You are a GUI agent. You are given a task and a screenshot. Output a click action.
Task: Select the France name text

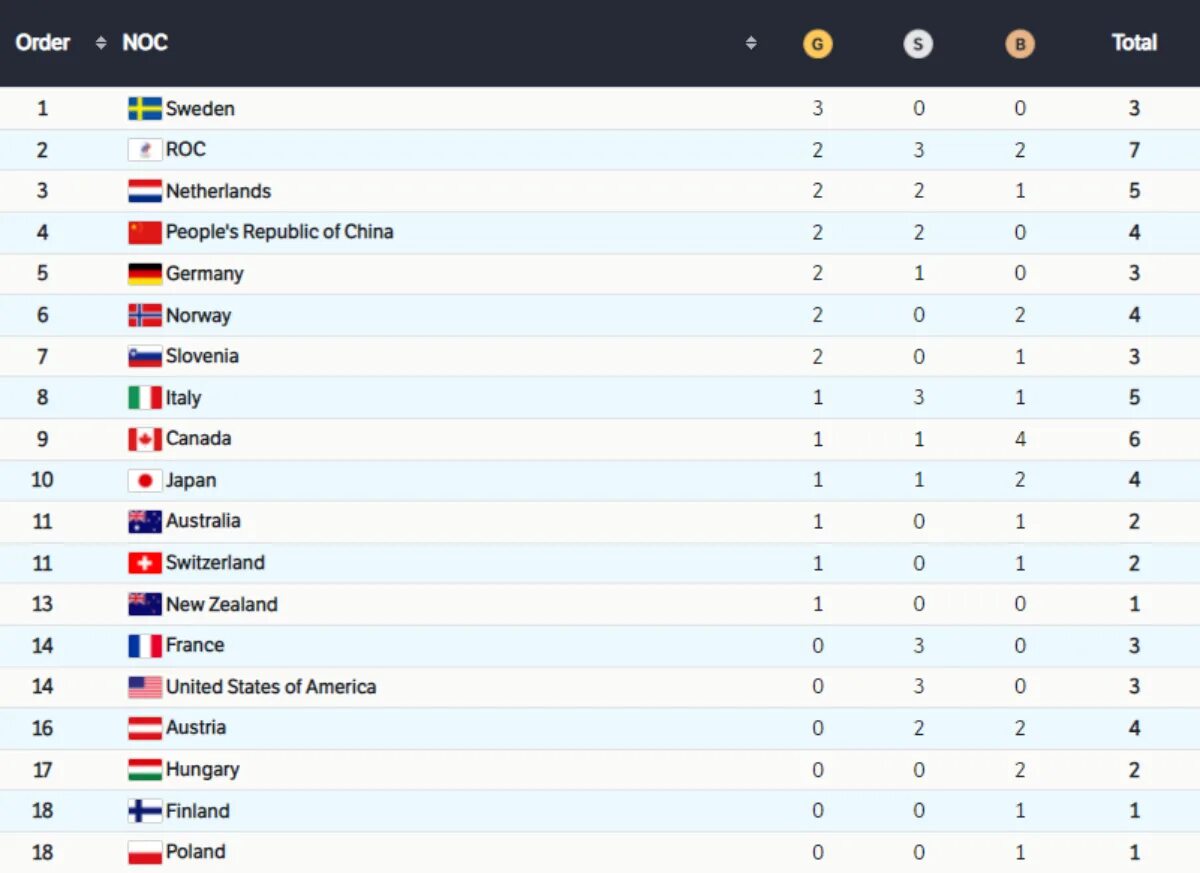pos(195,645)
